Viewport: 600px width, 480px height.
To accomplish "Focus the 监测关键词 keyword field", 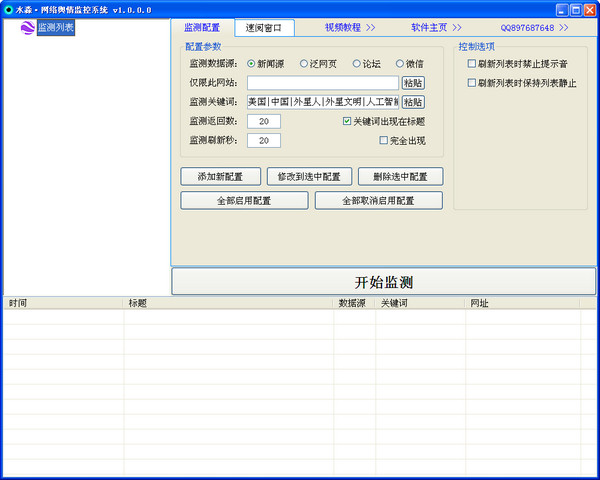I will tap(323, 102).
